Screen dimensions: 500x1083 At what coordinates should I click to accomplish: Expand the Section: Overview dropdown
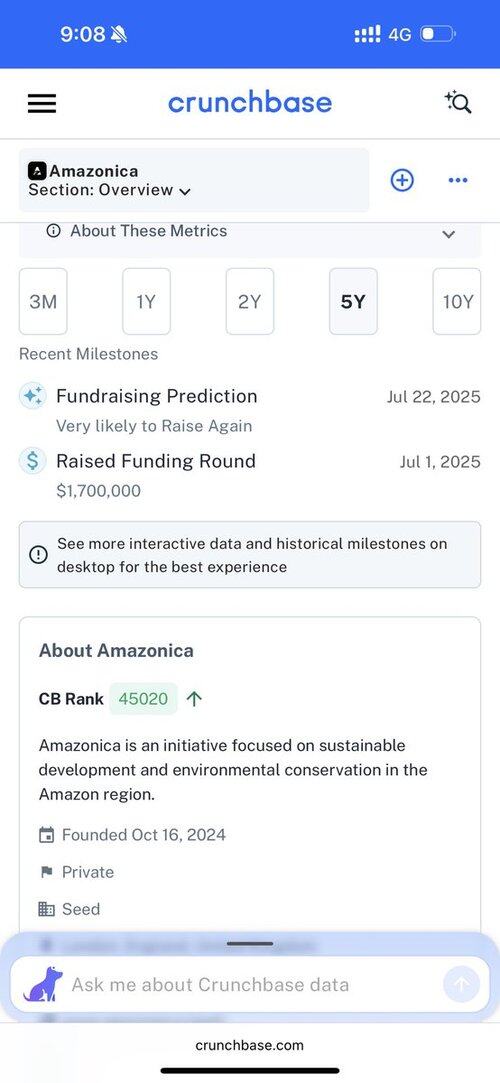[x=110, y=190]
